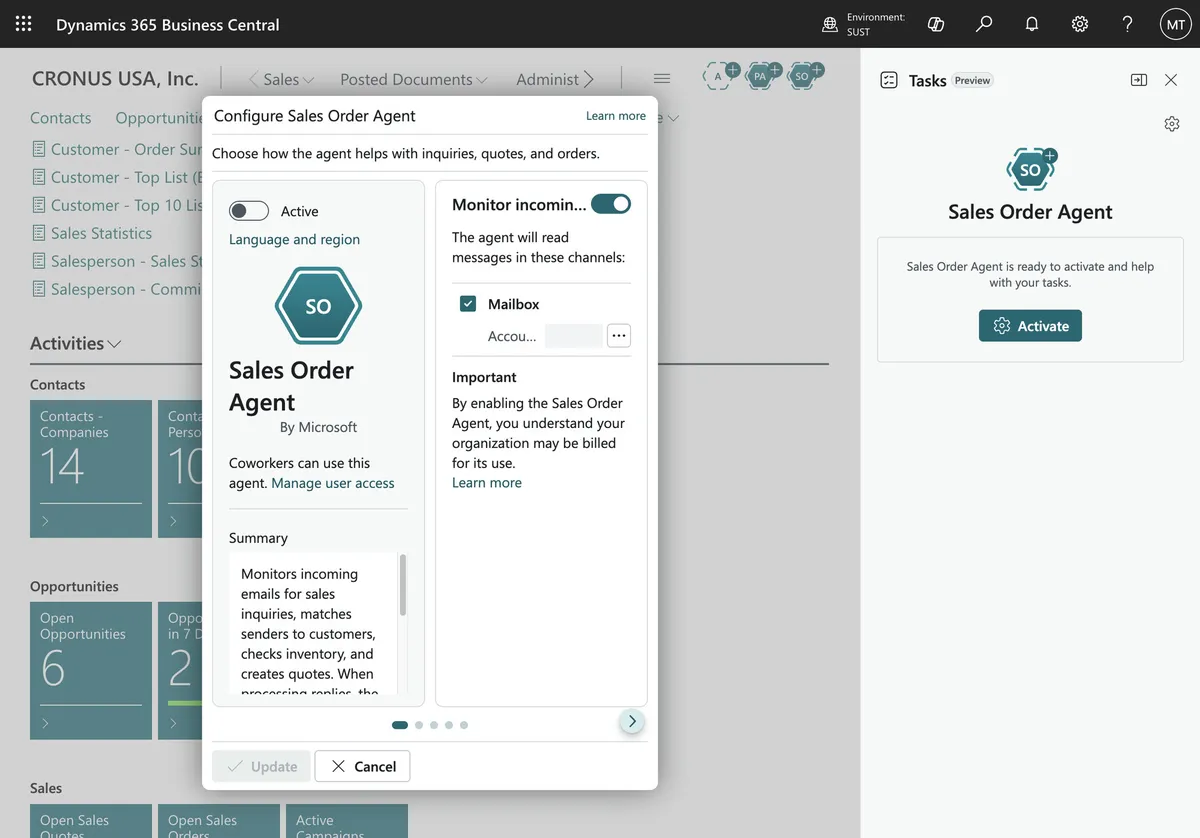Image resolution: width=1200 pixels, height=838 pixels.
Task: Click the hexagon agent icon labeled A
Action: click(720, 76)
